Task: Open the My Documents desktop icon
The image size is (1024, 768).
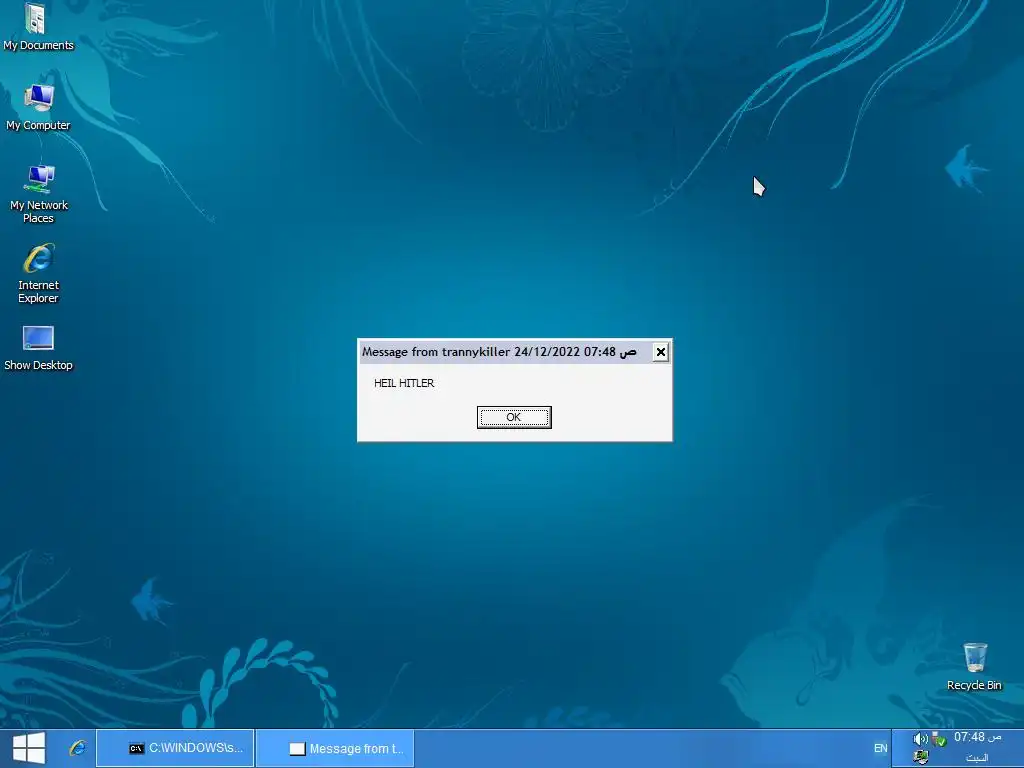Action: 38,27
